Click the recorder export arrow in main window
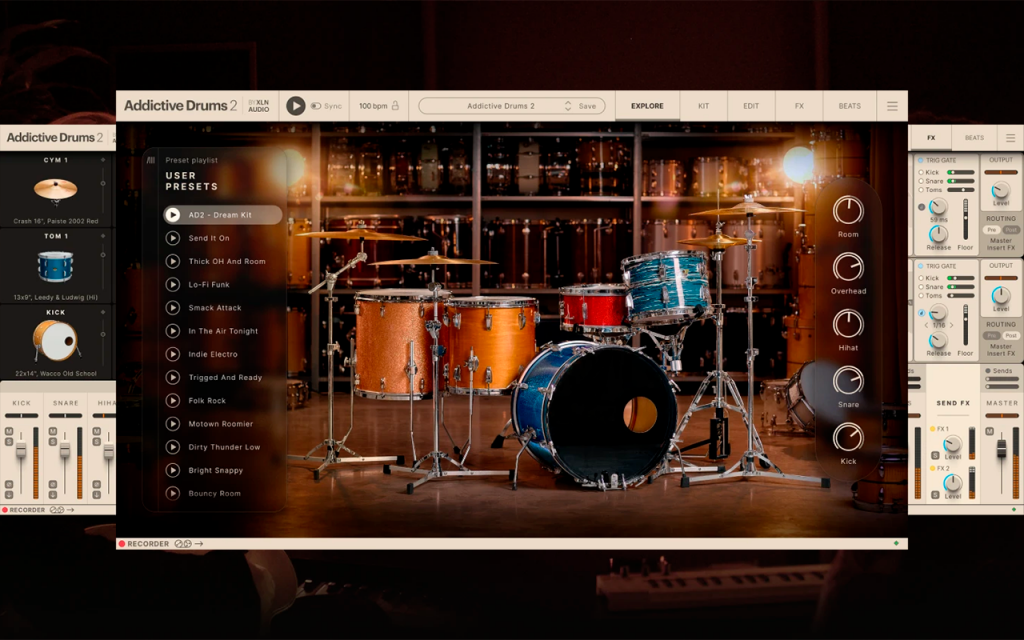The height and width of the screenshot is (640, 1024). click(199, 543)
